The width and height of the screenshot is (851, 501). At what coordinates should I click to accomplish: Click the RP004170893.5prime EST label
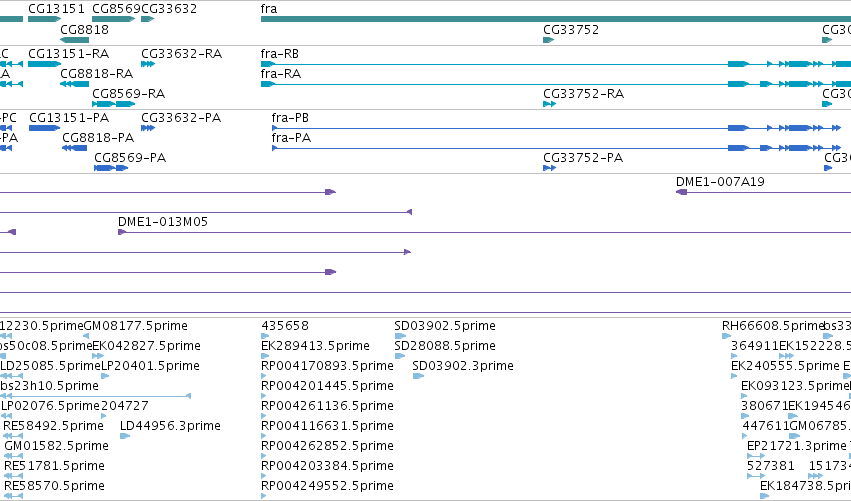[327, 366]
